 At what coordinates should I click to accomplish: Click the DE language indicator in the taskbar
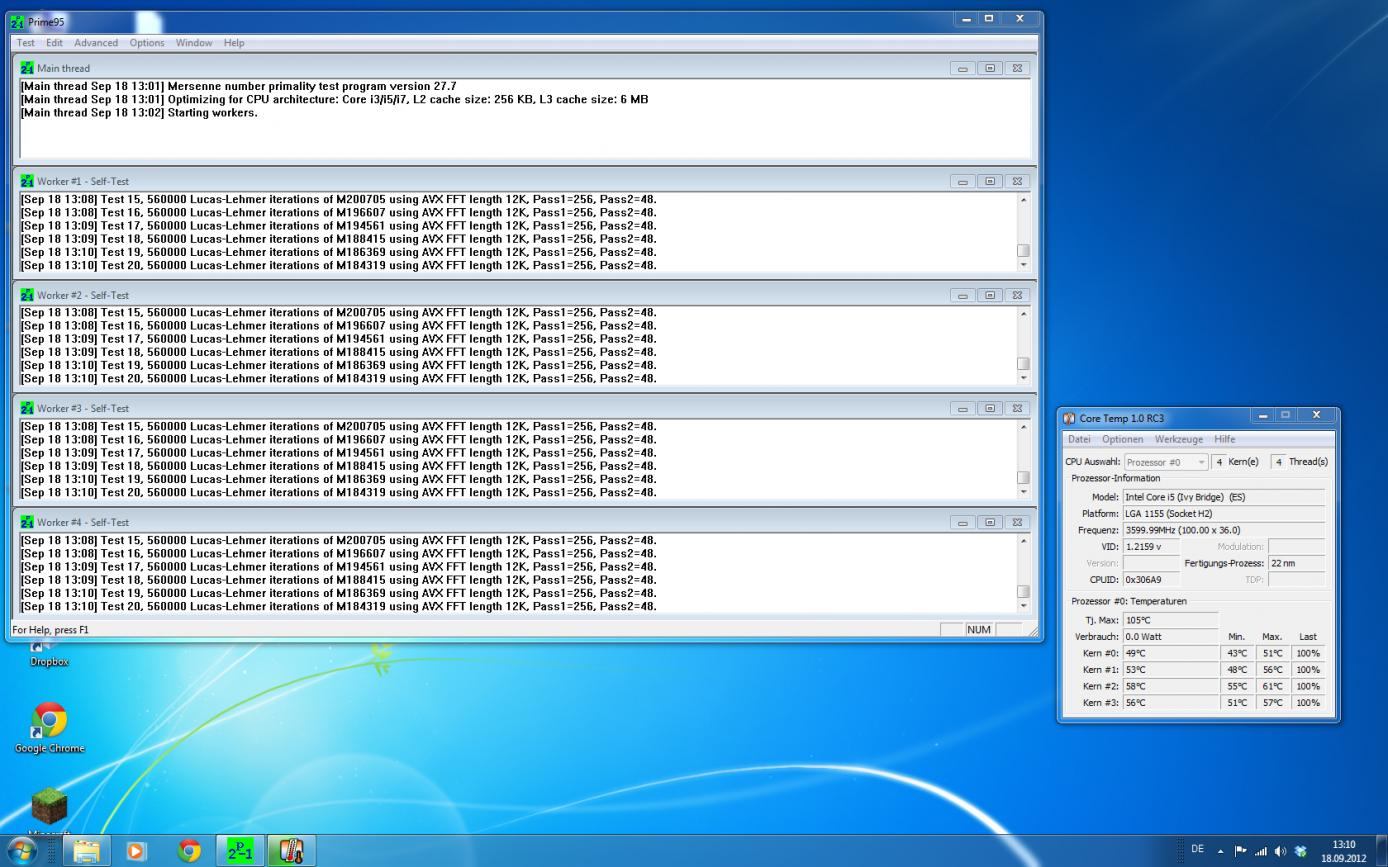click(1197, 849)
